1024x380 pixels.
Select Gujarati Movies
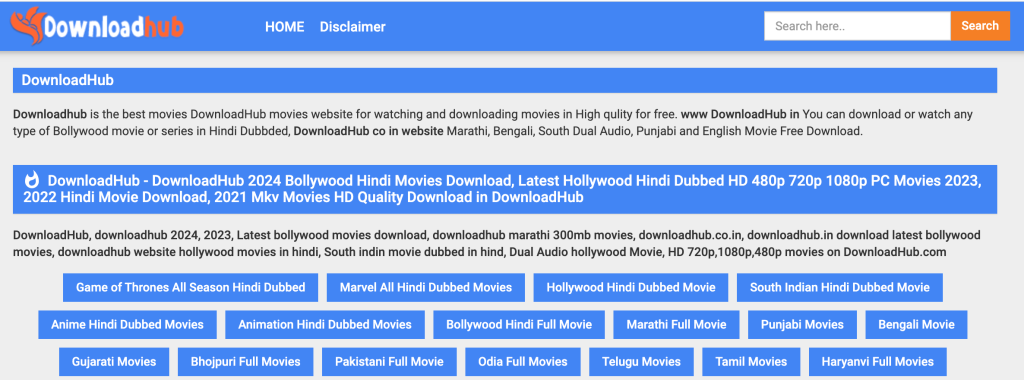pos(114,362)
